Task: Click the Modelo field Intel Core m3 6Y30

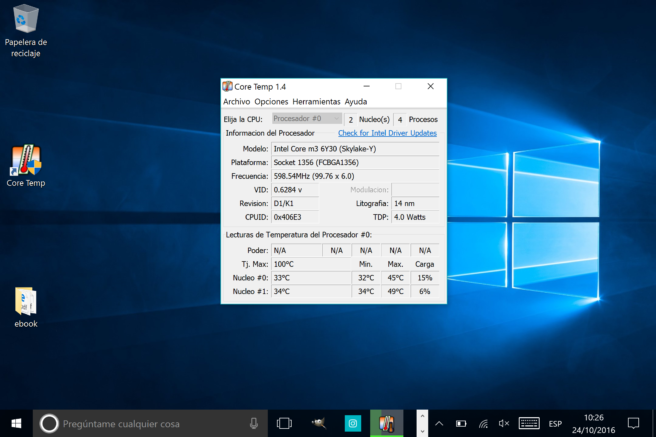Action: click(355, 149)
